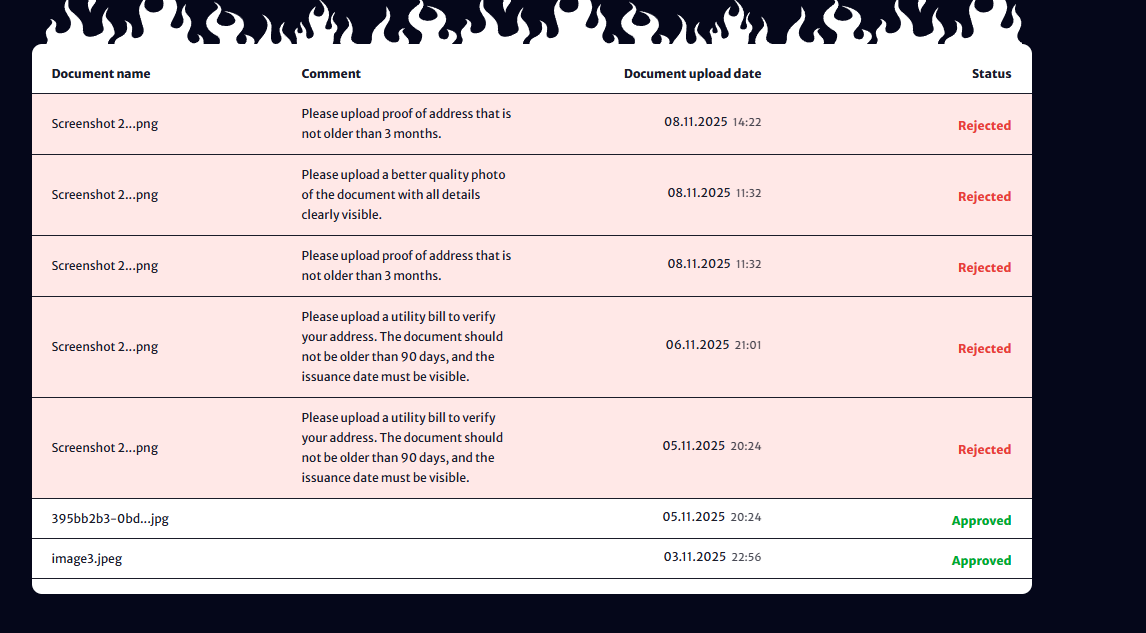Screen dimensions: 1146x633
Task: Click the 06.11.2025 21:01 upload date
Action: (x=713, y=345)
